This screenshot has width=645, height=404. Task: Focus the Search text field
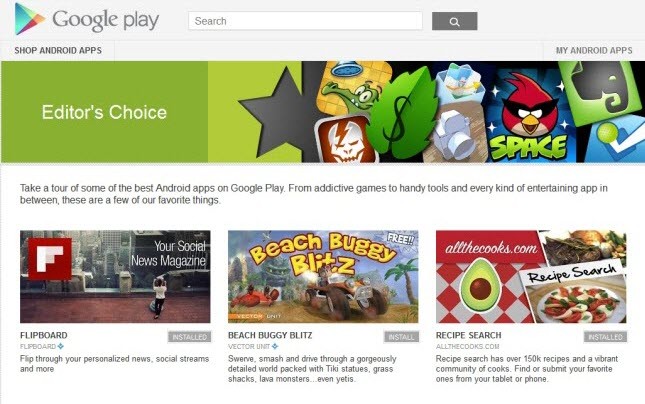tap(305, 21)
